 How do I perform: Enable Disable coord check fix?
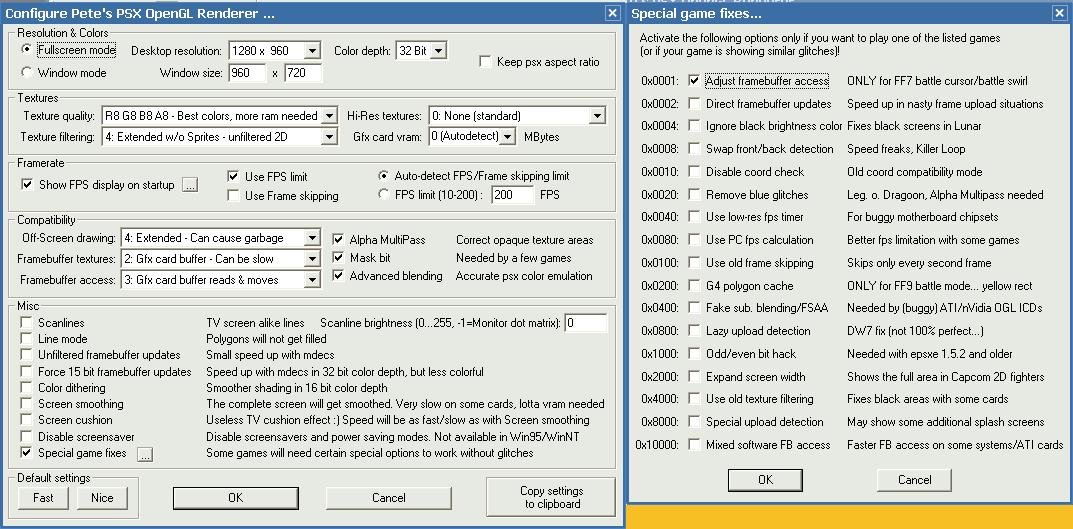[694, 172]
